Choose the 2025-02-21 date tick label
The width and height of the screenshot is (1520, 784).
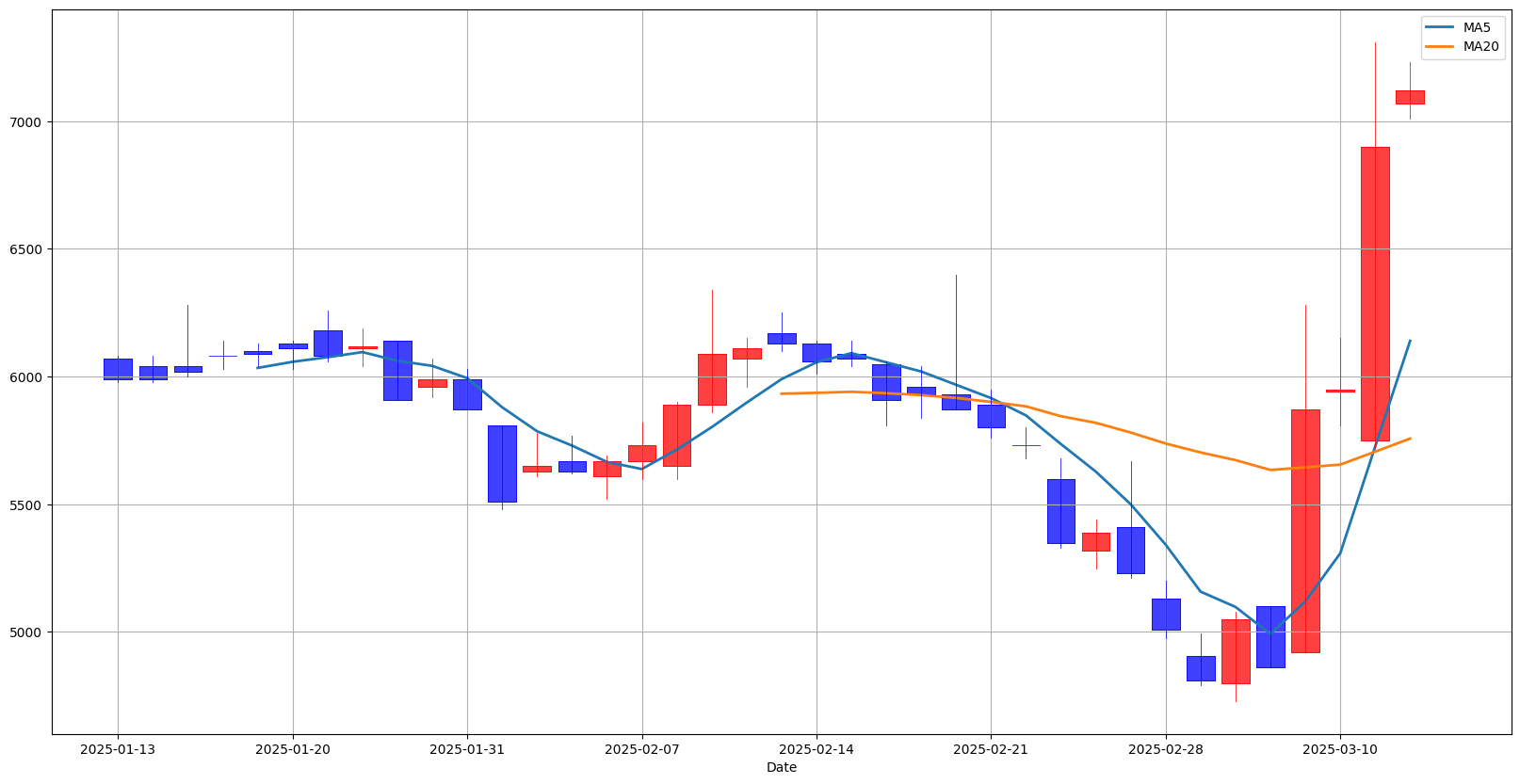point(991,749)
